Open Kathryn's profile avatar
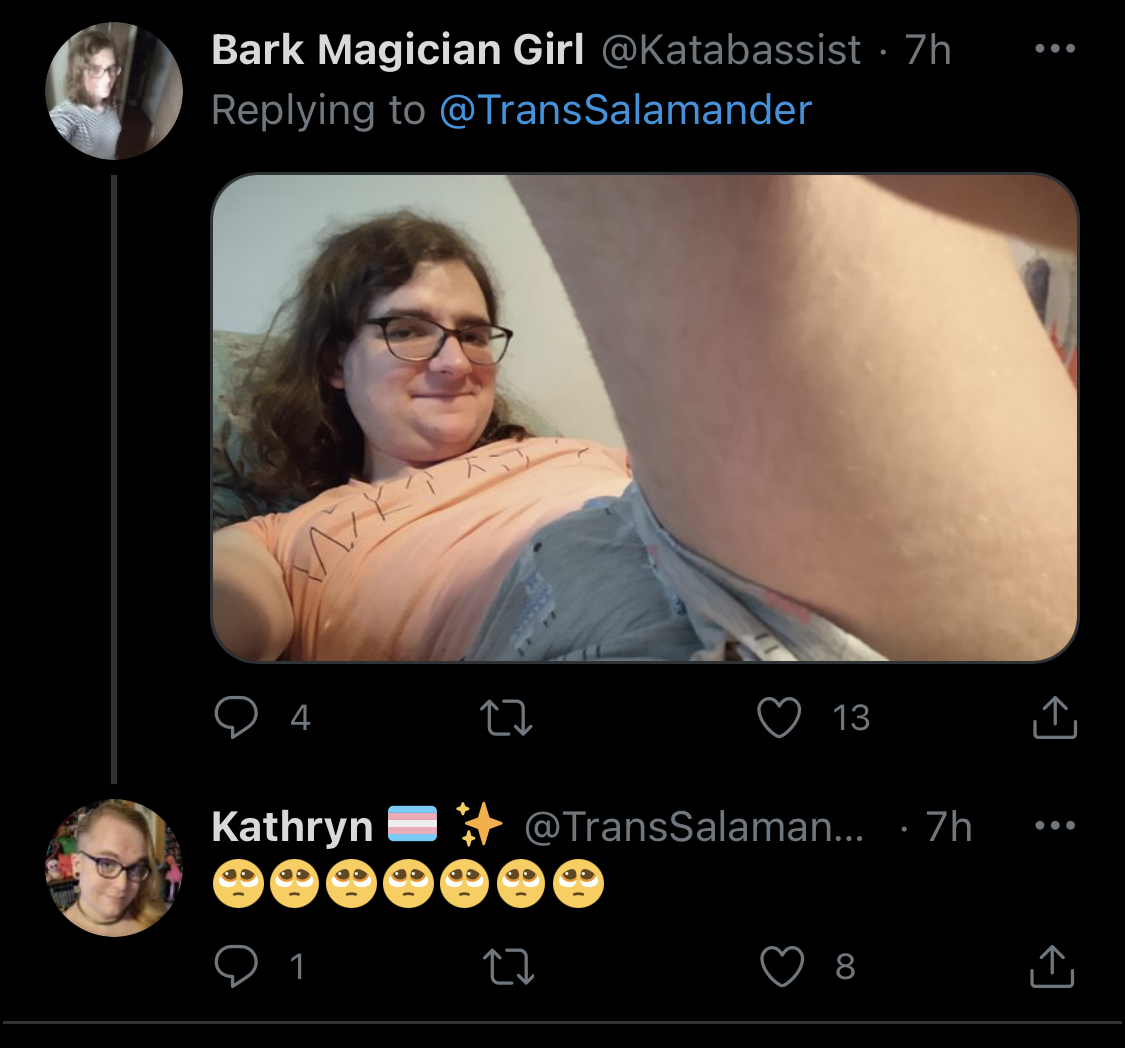Image resolution: width=1125 pixels, height=1048 pixels. [113, 867]
